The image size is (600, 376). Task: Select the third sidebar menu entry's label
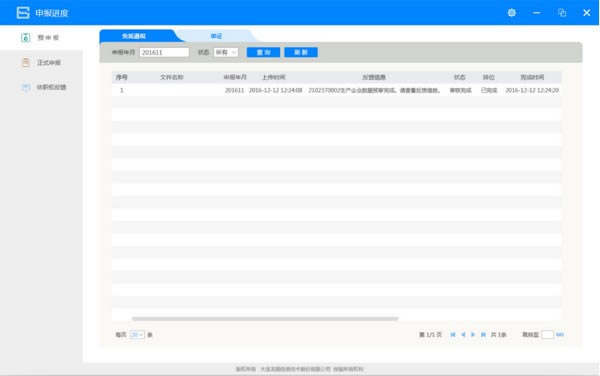(51, 87)
